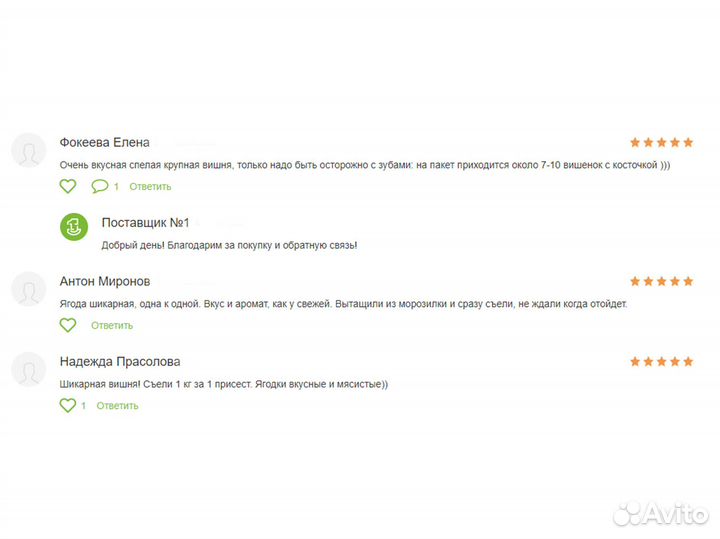Open comments bubble on Фокеева Елена's review
The image size is (720, 539).
coord(100,186)
